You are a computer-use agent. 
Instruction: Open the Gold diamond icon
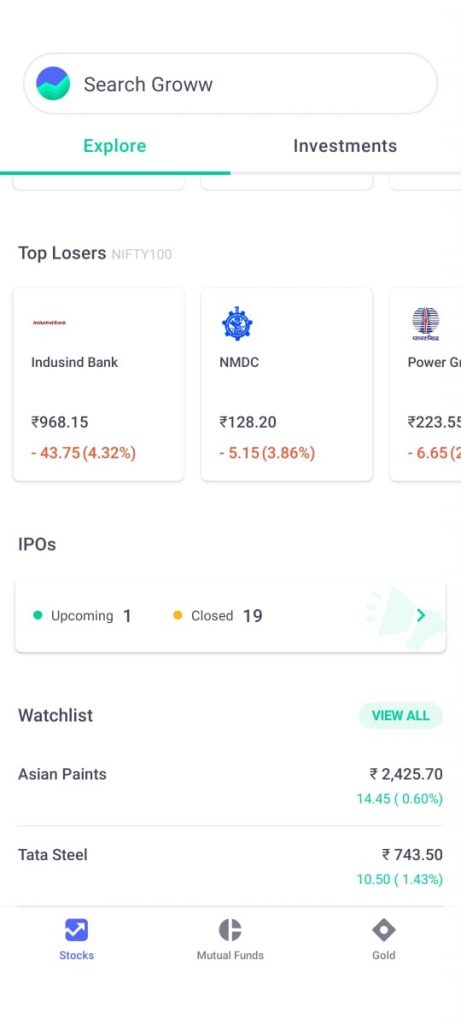(x=383, y=930)
